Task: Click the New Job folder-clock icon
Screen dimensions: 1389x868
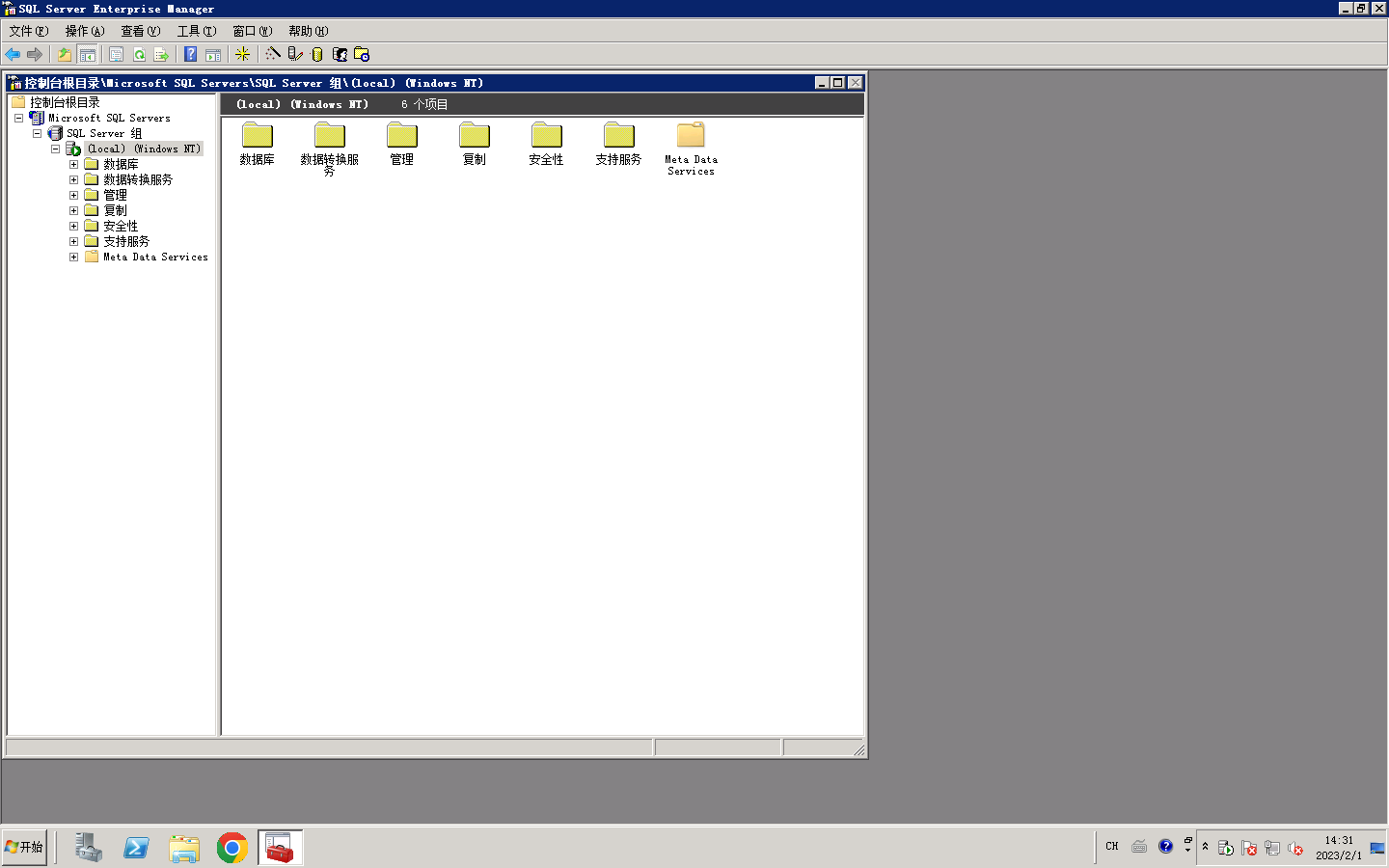Action: [x=362, y=55]
